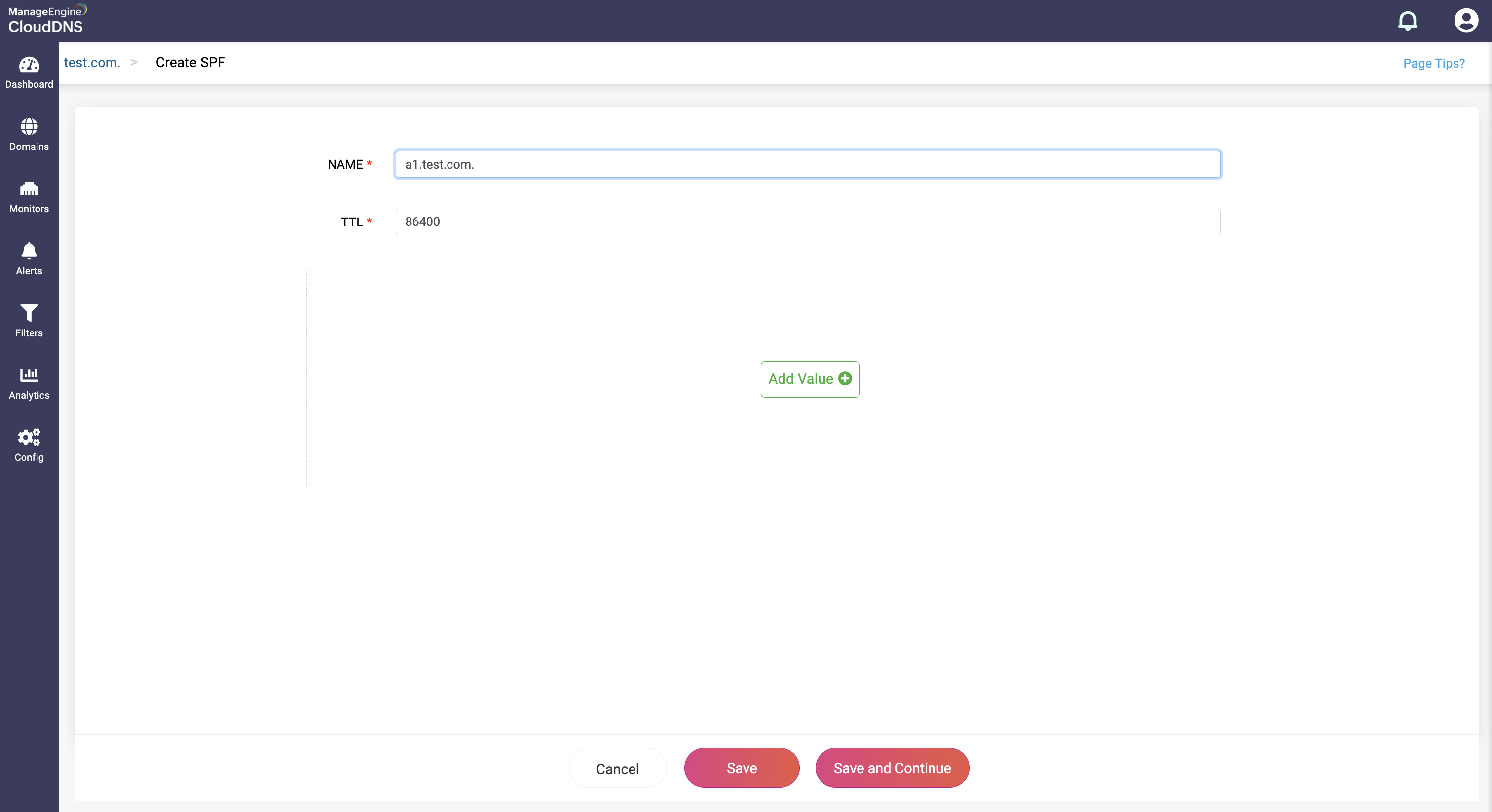This screenshot has height=812, width=1492.
Task: Cancel the SPF record creation
Action: (x=617, y=769)
